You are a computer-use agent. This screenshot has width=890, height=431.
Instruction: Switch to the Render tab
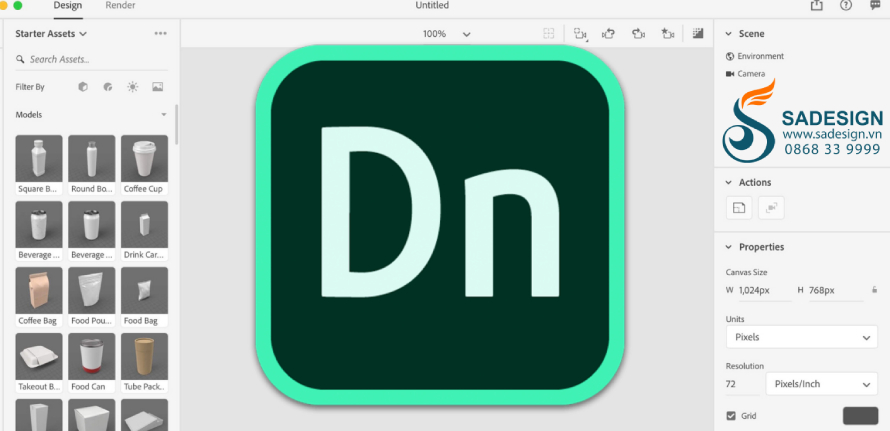(120, 6)
